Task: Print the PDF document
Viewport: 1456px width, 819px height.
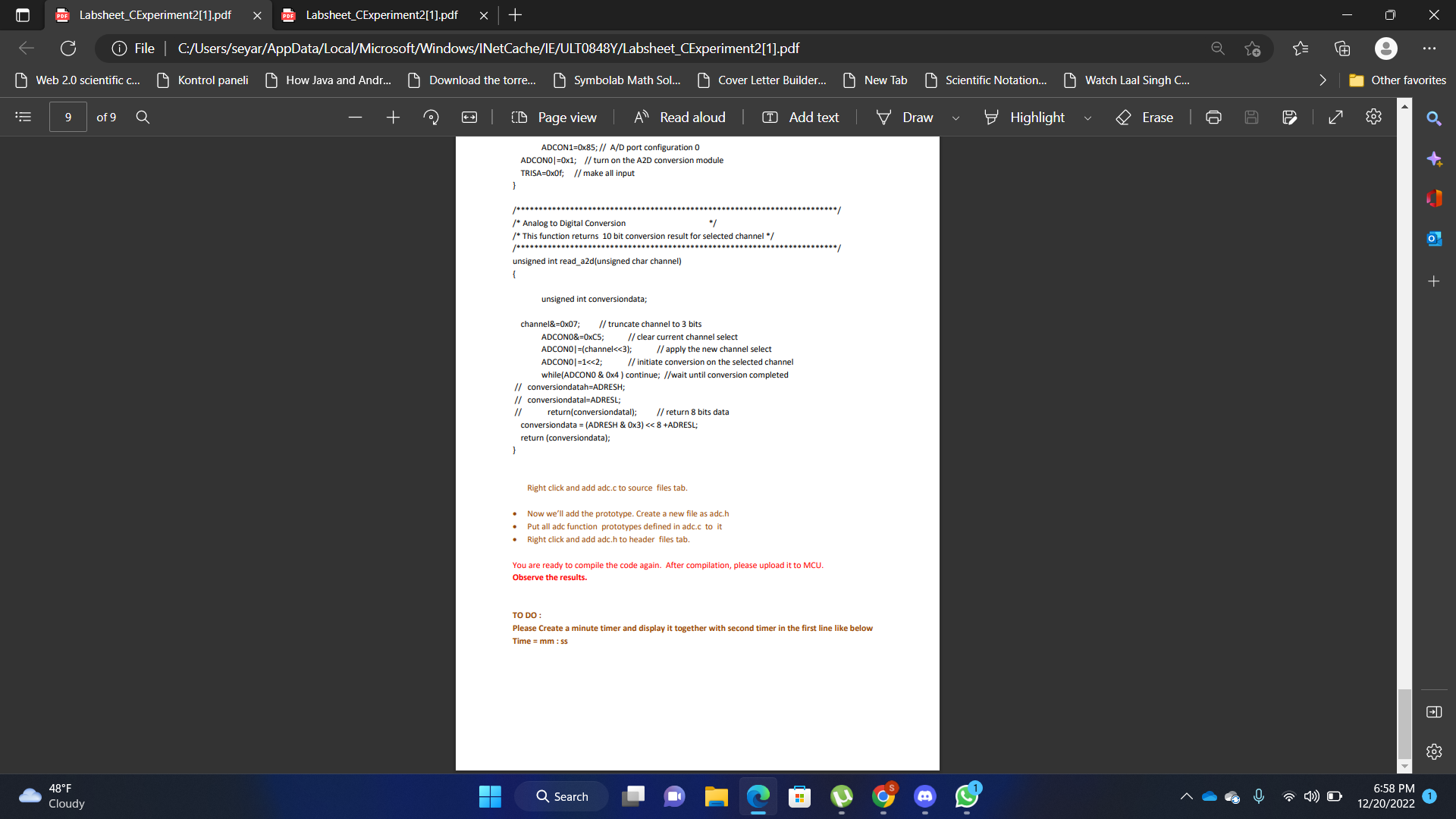Action: [1213, 117]
